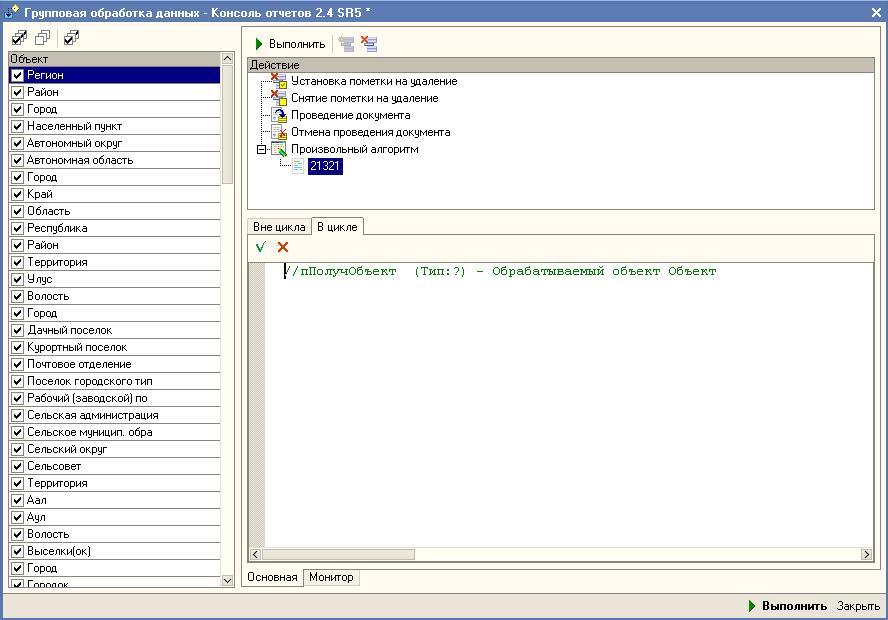Select the Область row
The width and height of the screenshot is (888, 620).
point(115,211)
